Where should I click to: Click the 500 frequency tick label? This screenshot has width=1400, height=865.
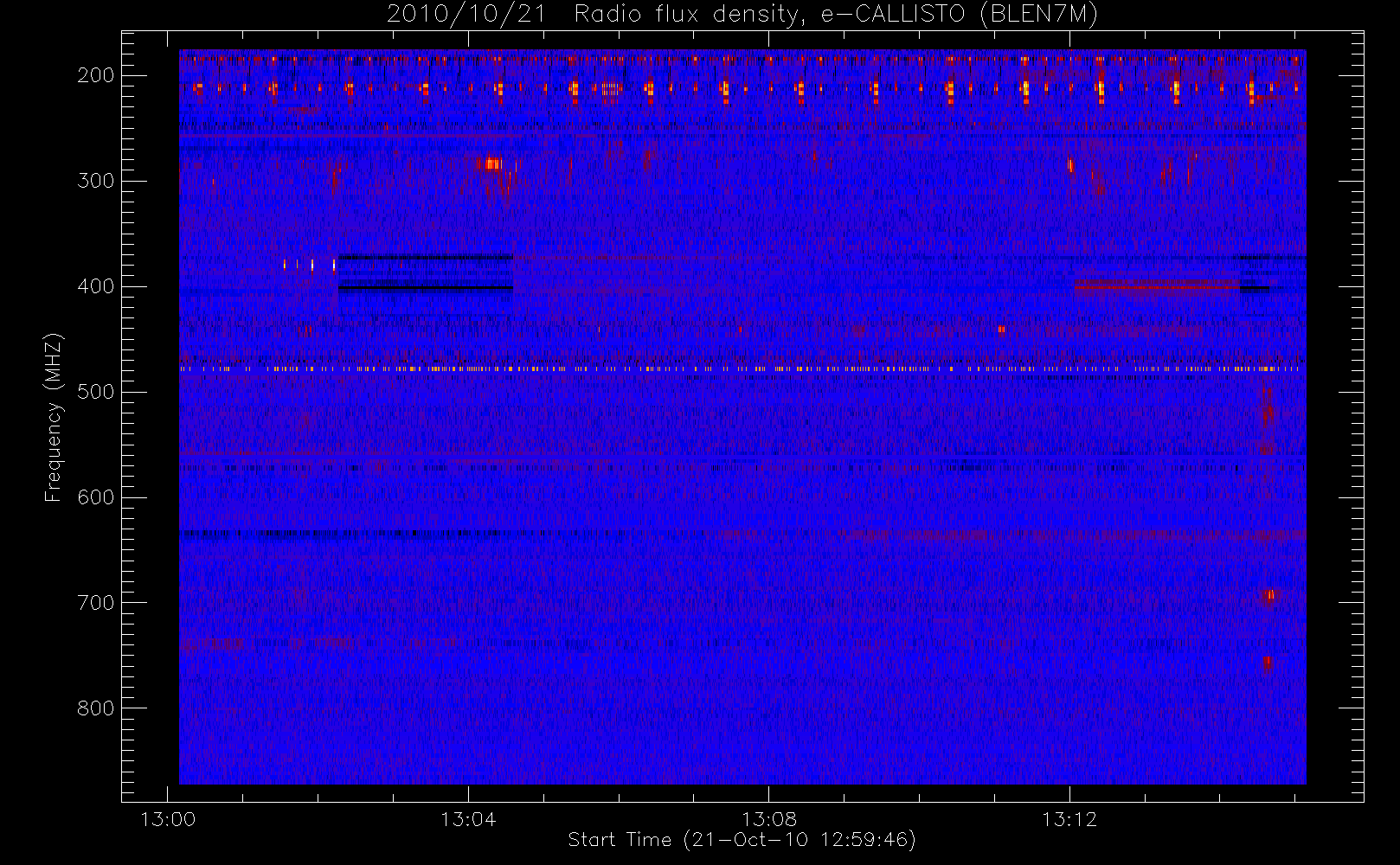96,392
